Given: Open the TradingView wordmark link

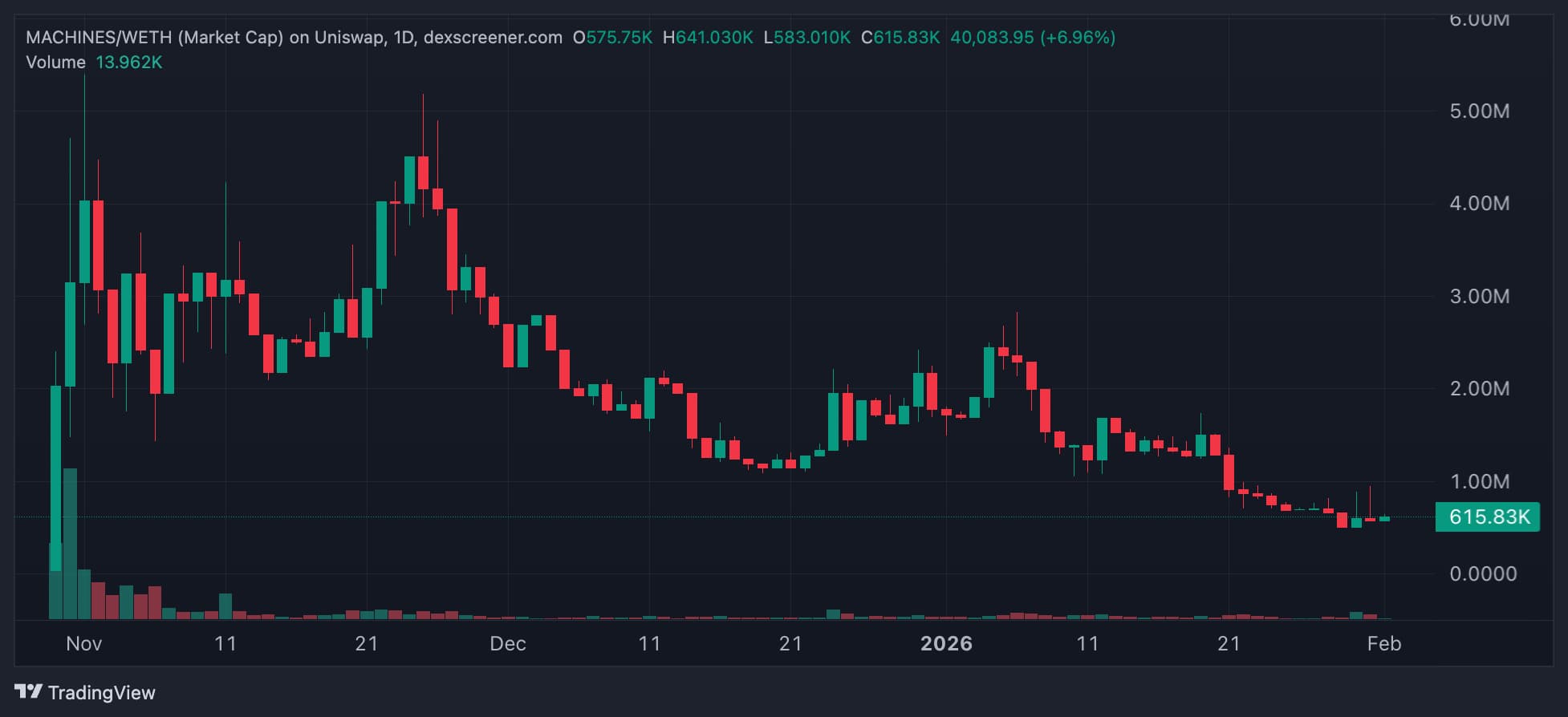Looking at the screenshot, I should [x=101, y=693].
